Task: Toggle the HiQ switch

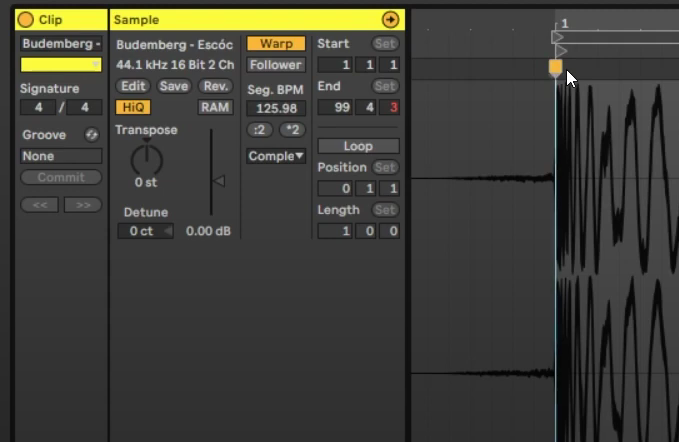Action: click(x=133, y=107)
